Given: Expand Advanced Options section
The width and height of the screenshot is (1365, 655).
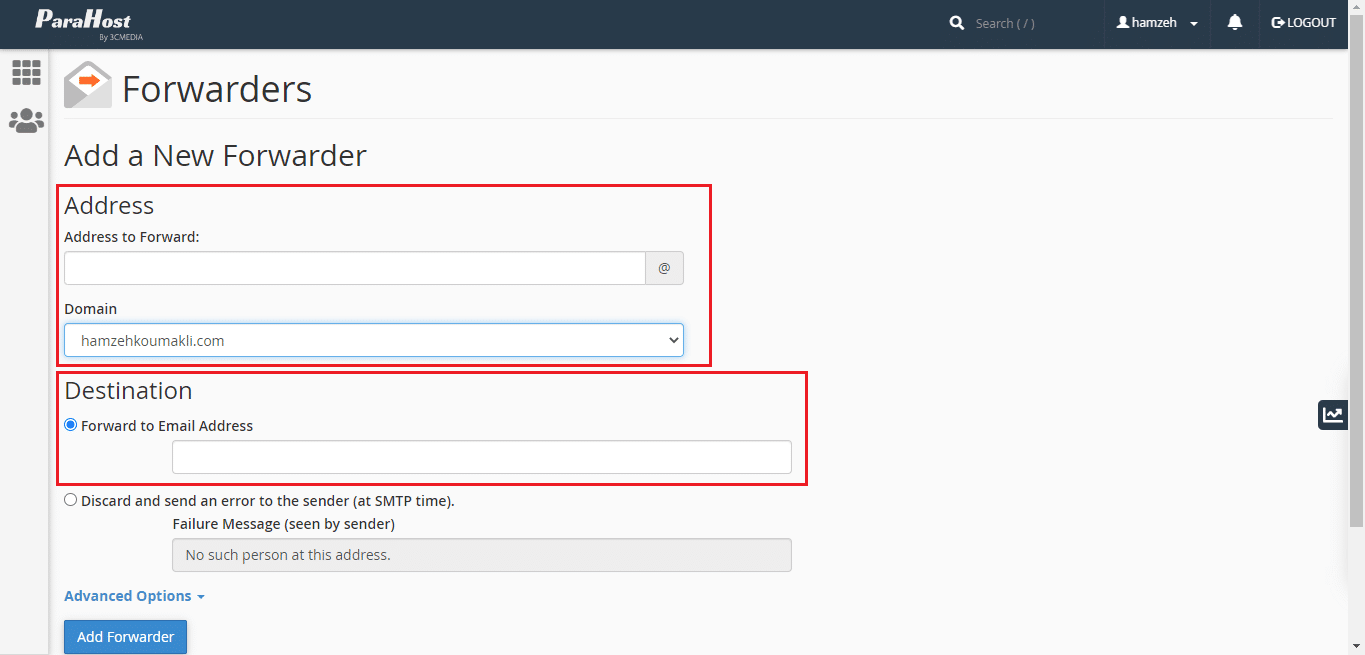Looking at the screenshot, I should [x=134, y=596].
